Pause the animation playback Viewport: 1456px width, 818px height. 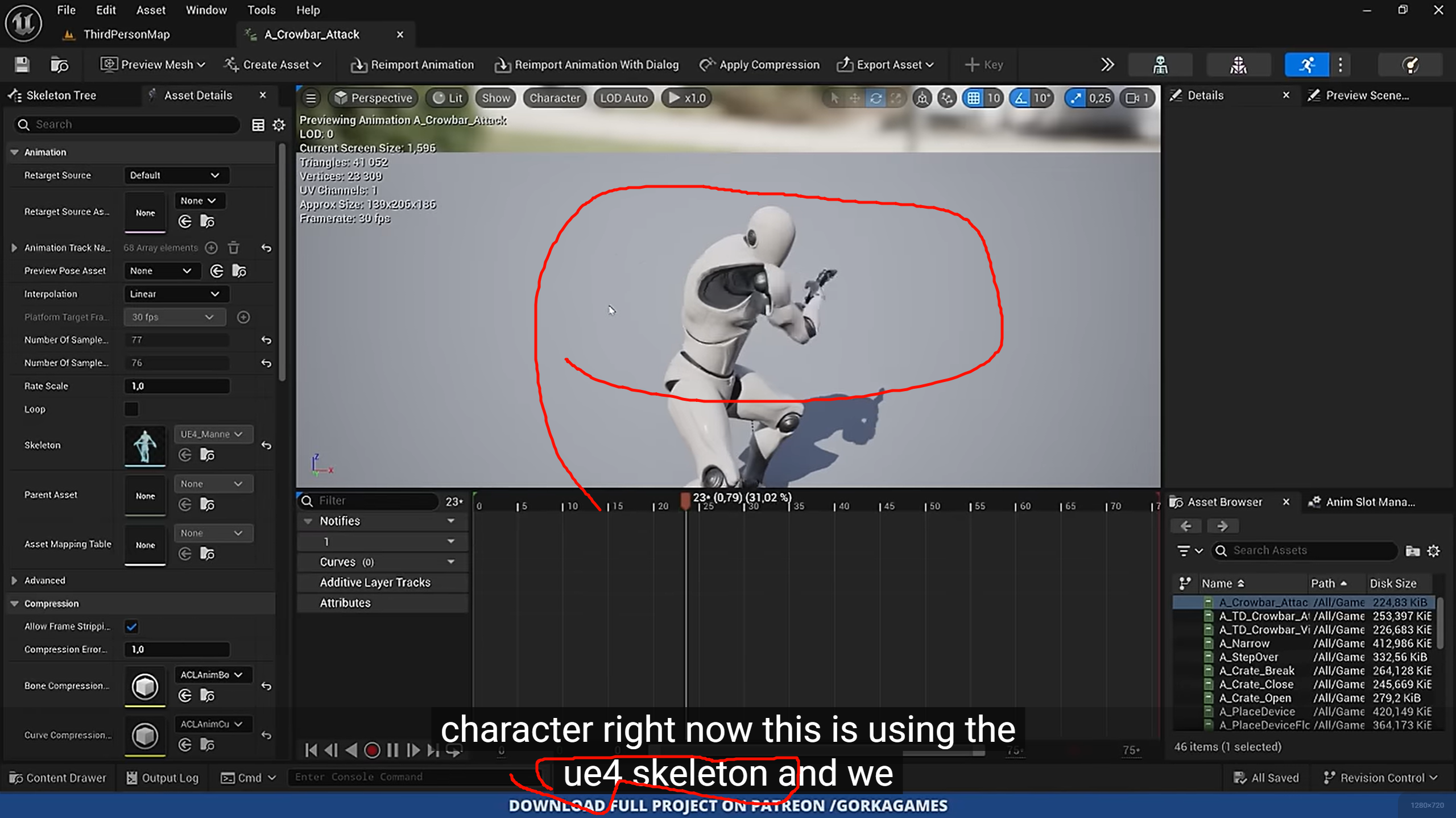click(x=392, y=750)
